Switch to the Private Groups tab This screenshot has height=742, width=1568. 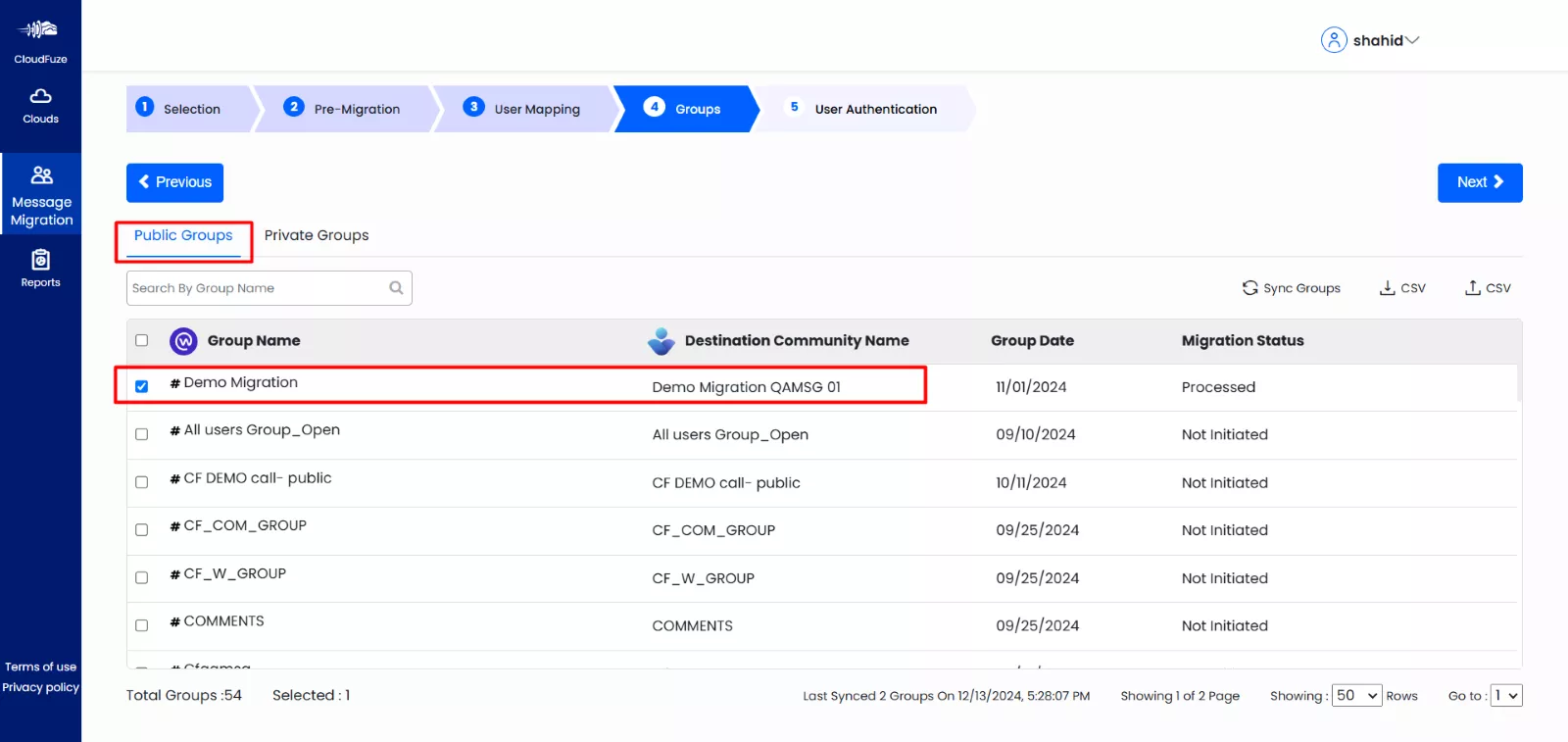317,235
